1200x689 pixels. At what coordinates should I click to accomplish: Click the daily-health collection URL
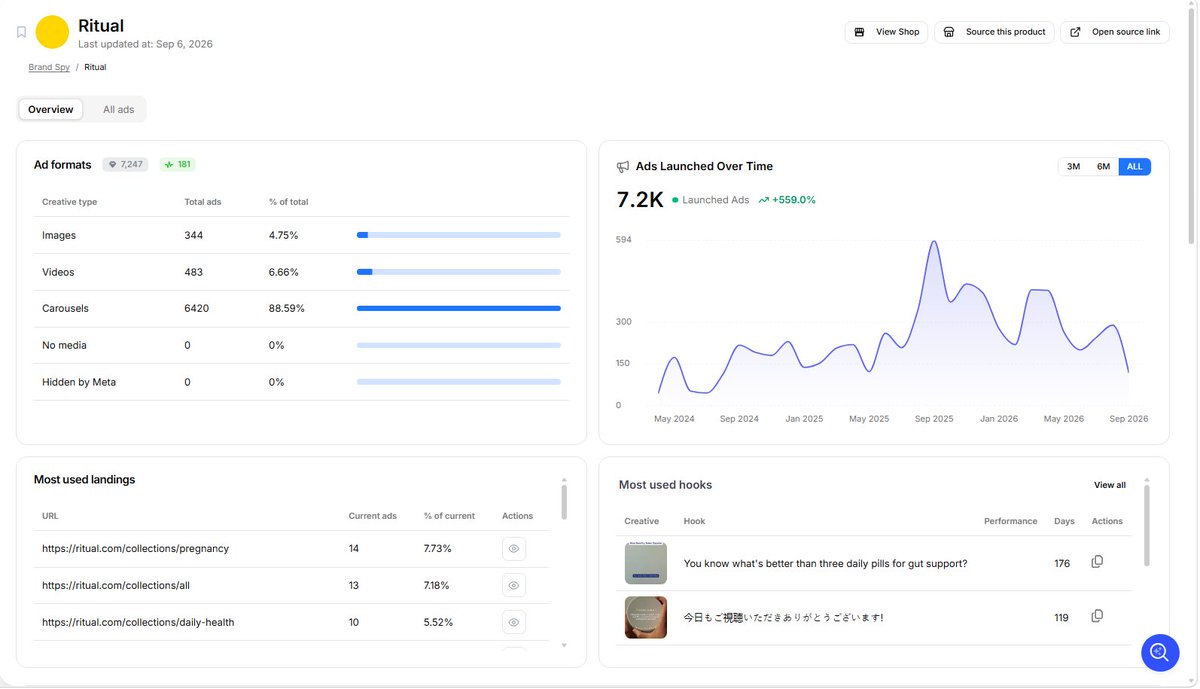tap(138, 622)
